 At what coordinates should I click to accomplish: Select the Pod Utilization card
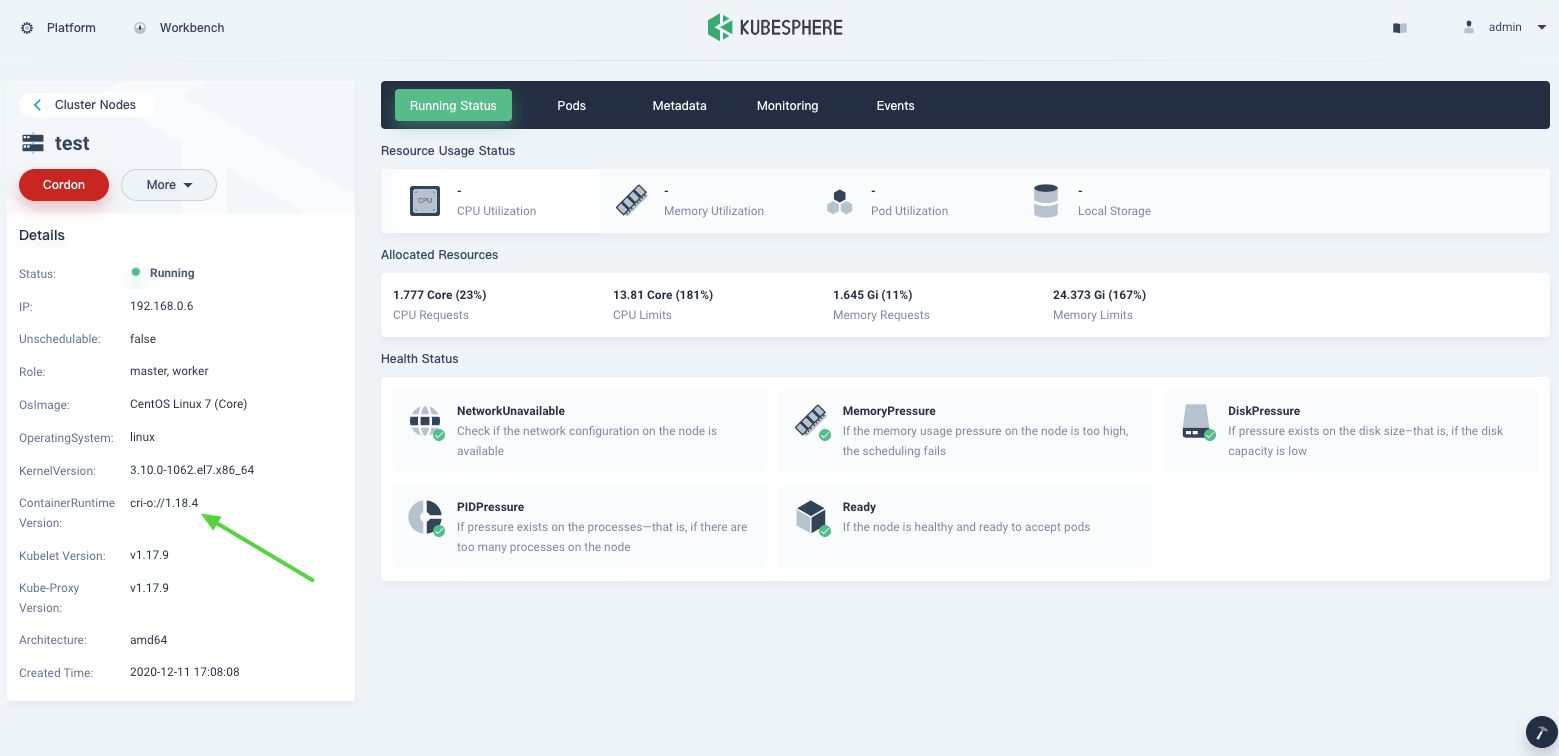[911, 201]
